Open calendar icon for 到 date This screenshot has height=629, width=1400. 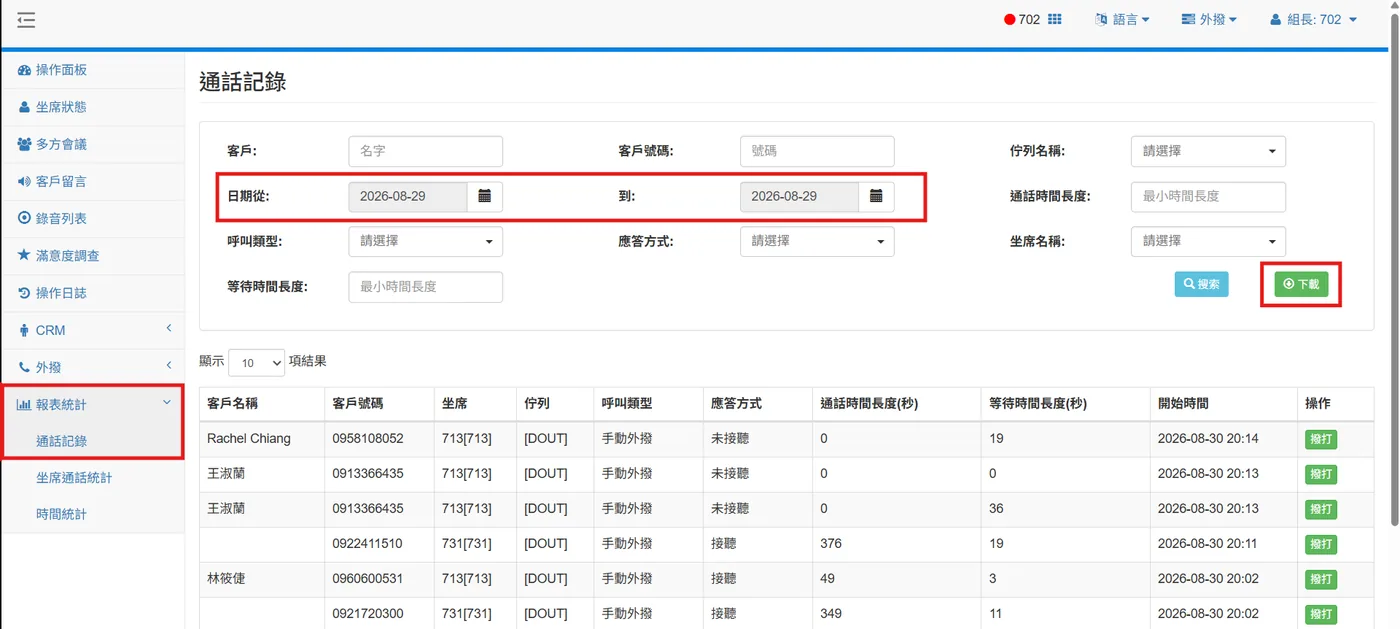[x=876, y=197]
